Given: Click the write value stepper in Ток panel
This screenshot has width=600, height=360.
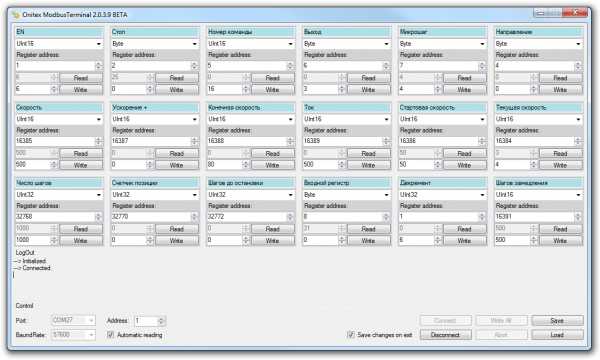Looking at the screenshot, I should coord(342,165).
